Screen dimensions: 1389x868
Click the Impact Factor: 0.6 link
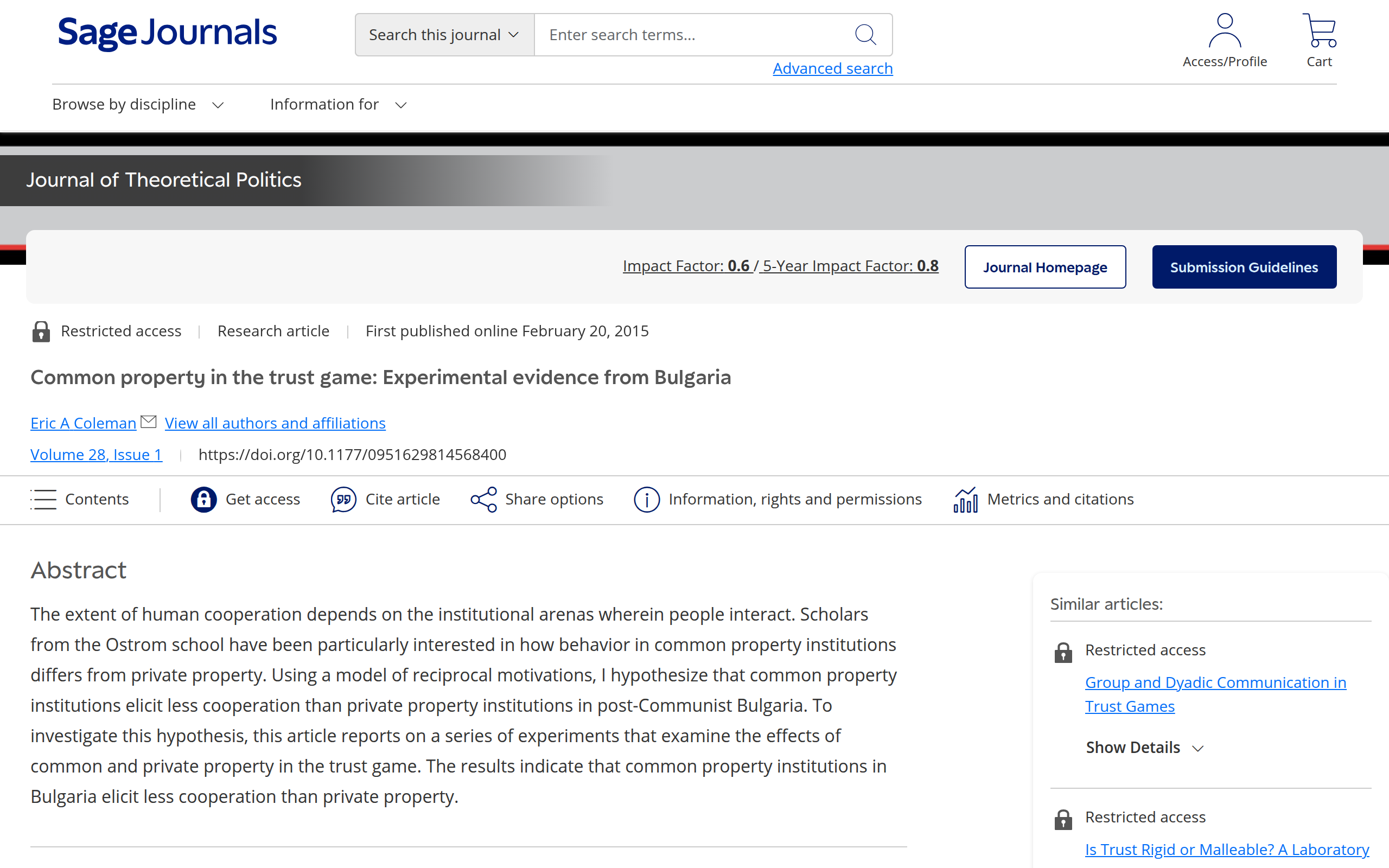point(686,266)
